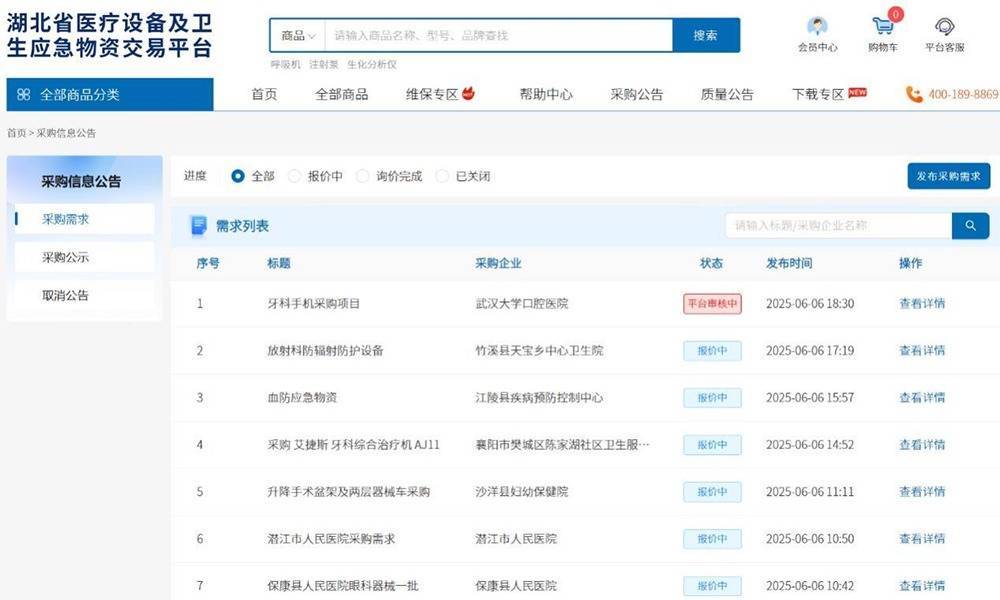Open 全部商品 navigation item
The image size is (1000, 600).
tap(341, 94)
